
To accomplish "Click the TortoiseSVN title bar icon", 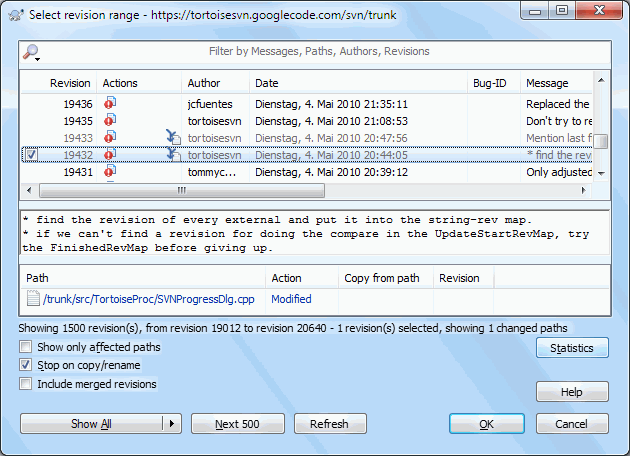I will point(16,15).
